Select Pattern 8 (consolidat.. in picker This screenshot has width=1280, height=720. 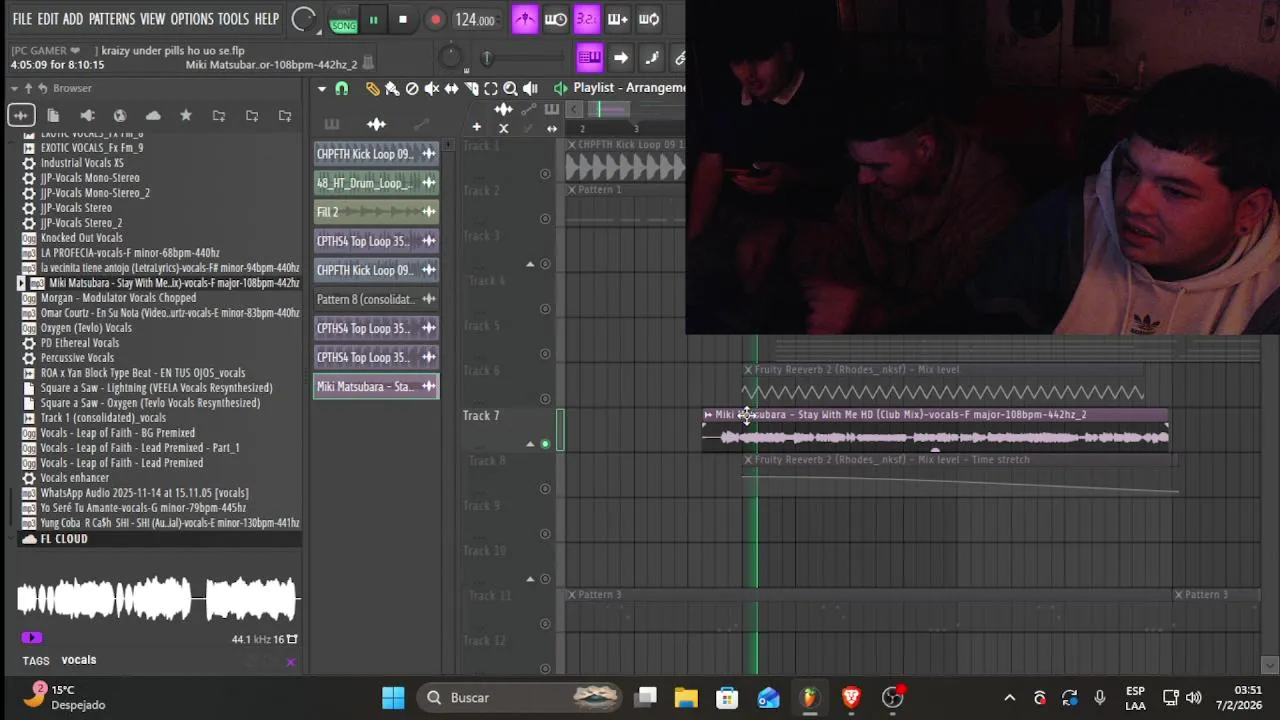point(376,299)
